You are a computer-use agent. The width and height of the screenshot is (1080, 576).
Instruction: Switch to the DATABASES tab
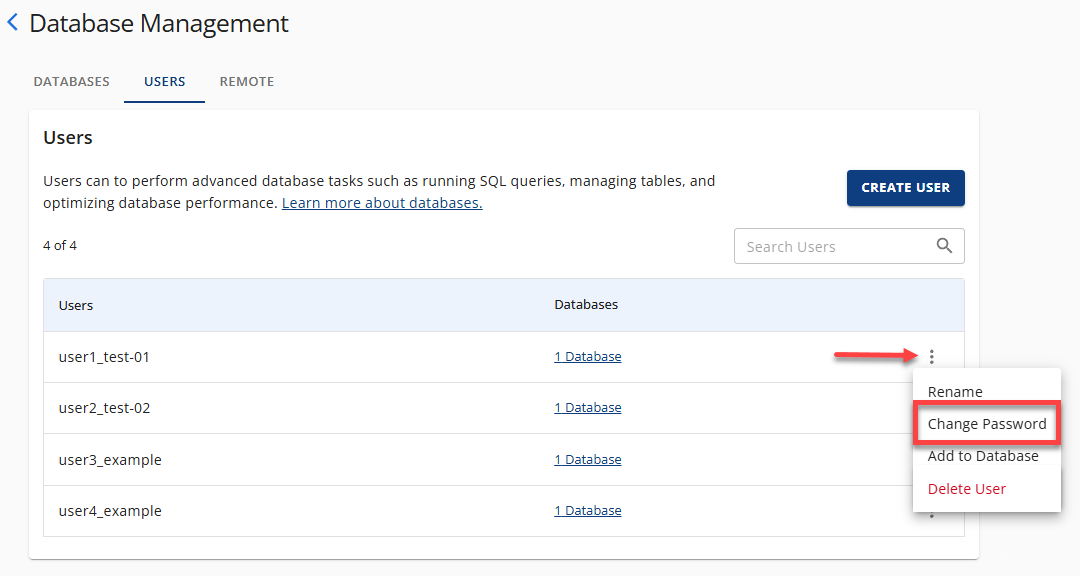pos(71,81)
